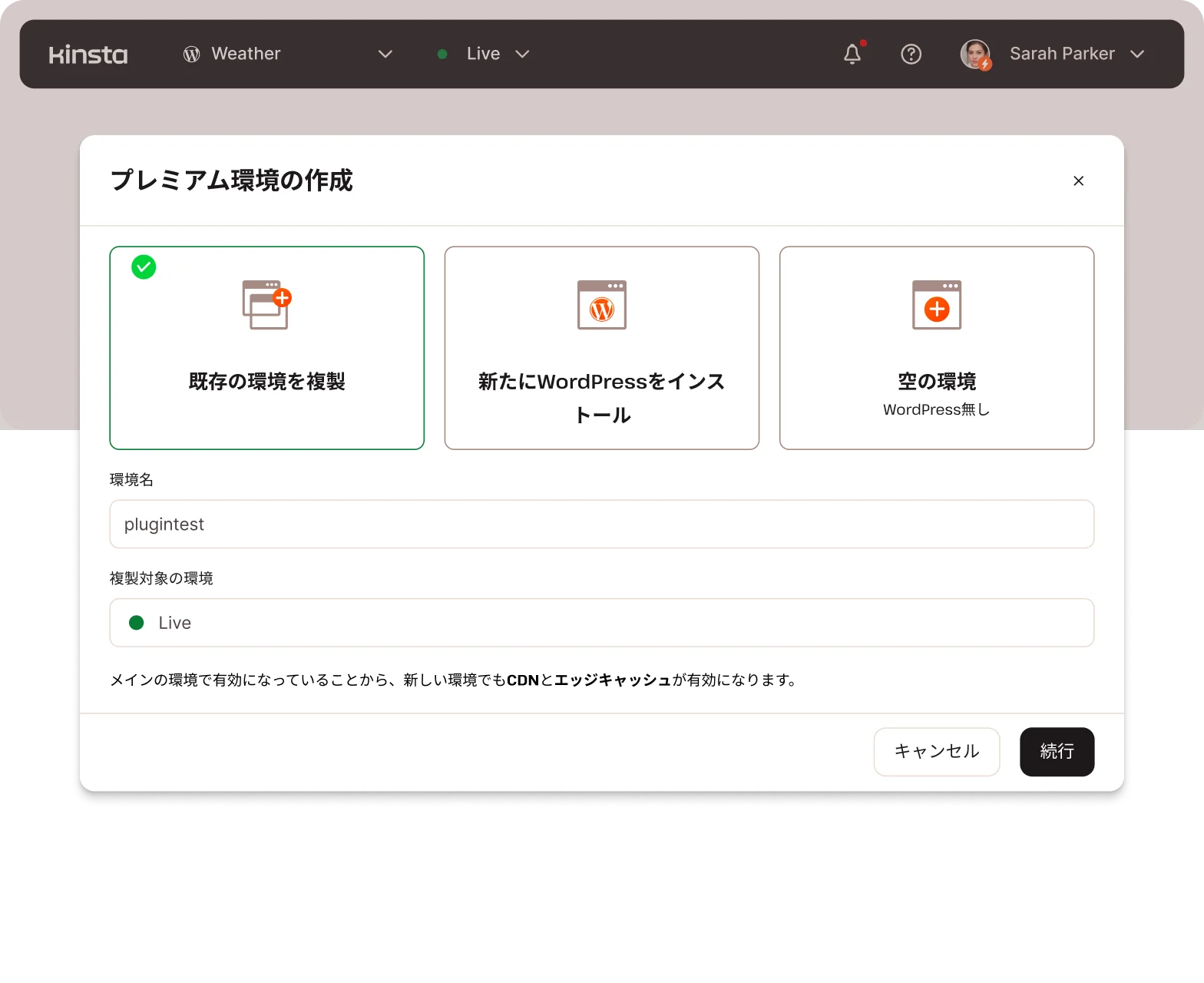The width and height of the screenshot is (1204, 983).
Task: Open the 複製対象の環境 Live selector
Action: (x=601, y=623)
